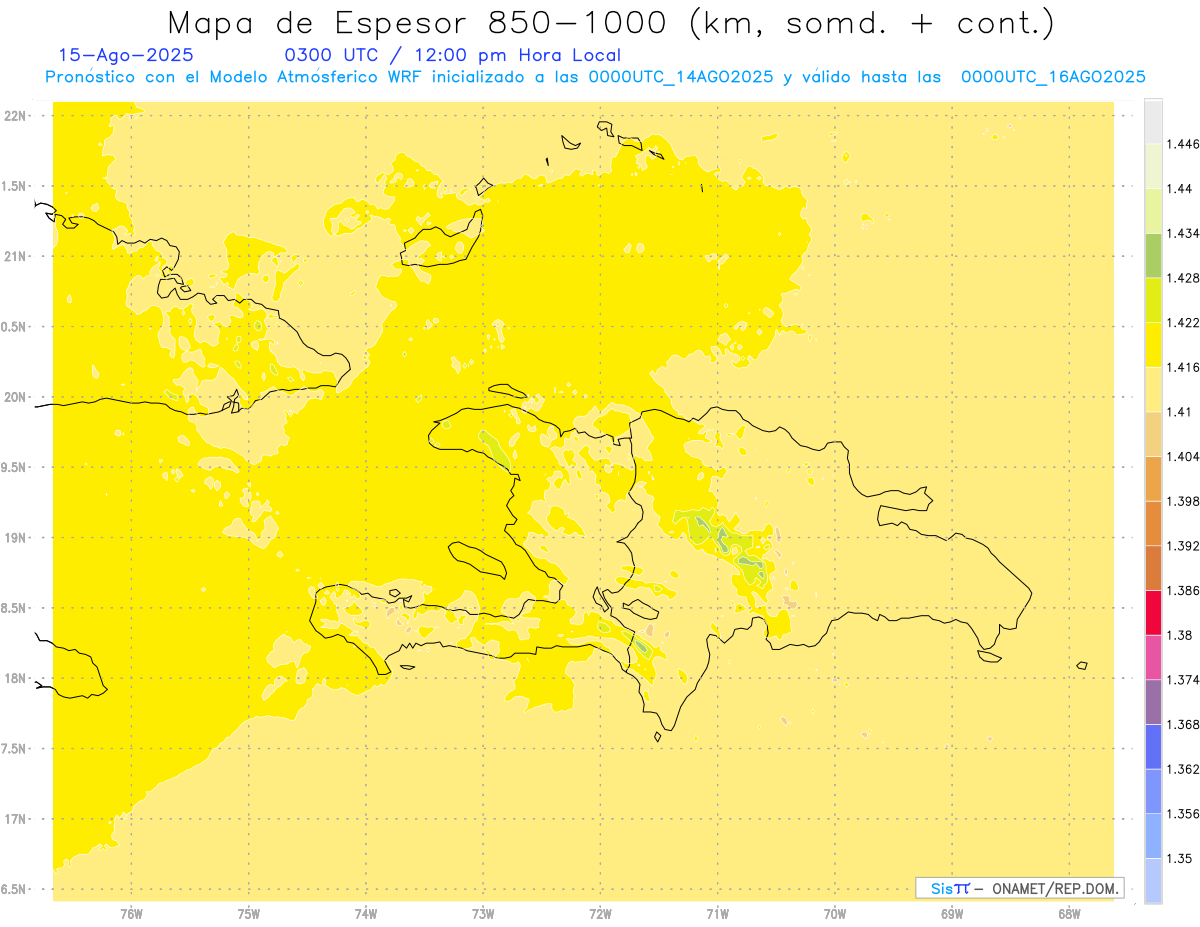
Task: Click the pink swatch between 1.374 and 1.38
Action: (x=1153, y=657)
